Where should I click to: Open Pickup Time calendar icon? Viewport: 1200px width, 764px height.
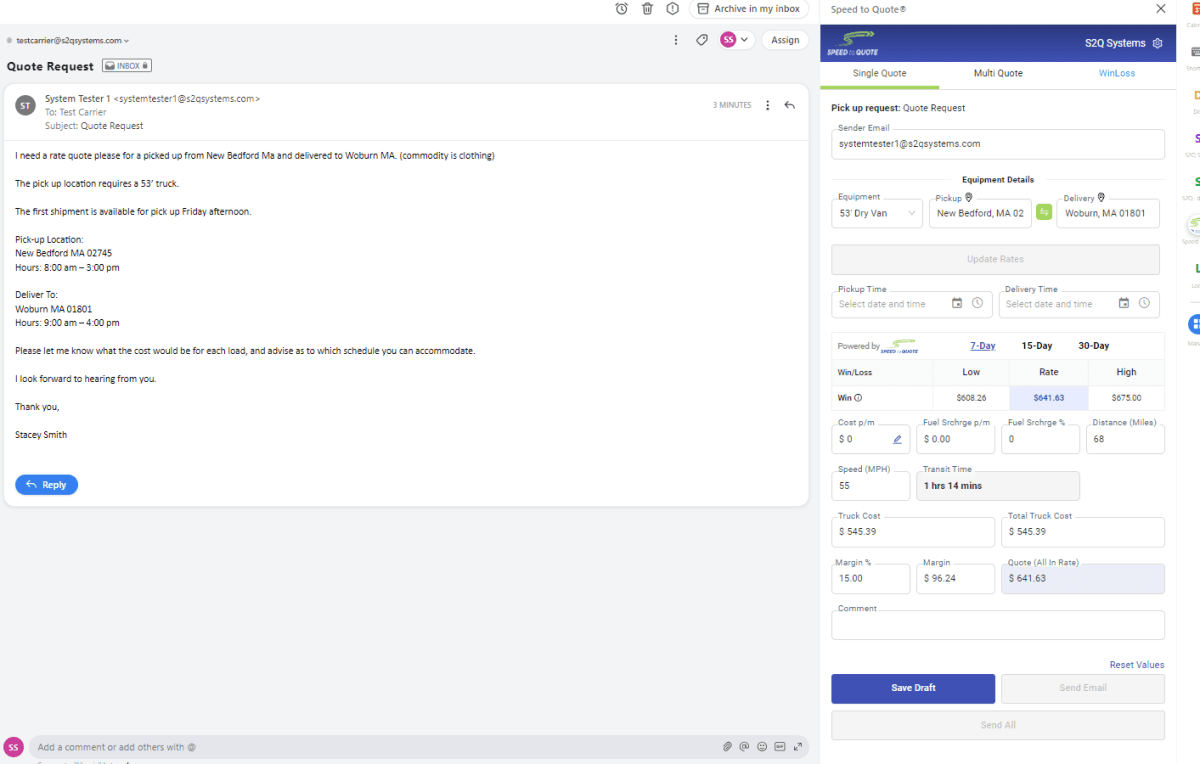pos(957,304)
